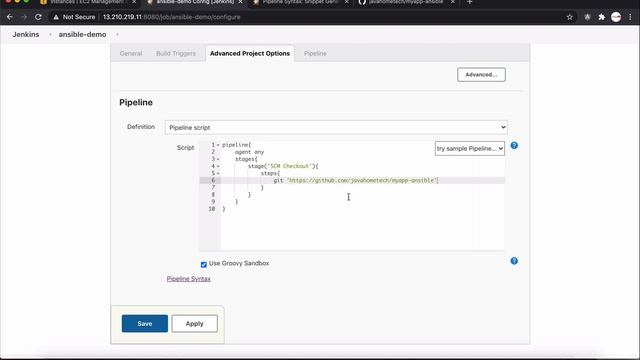640x360 pixels.
Task: Go back with the browser back arrow
Action: (9, 17)
